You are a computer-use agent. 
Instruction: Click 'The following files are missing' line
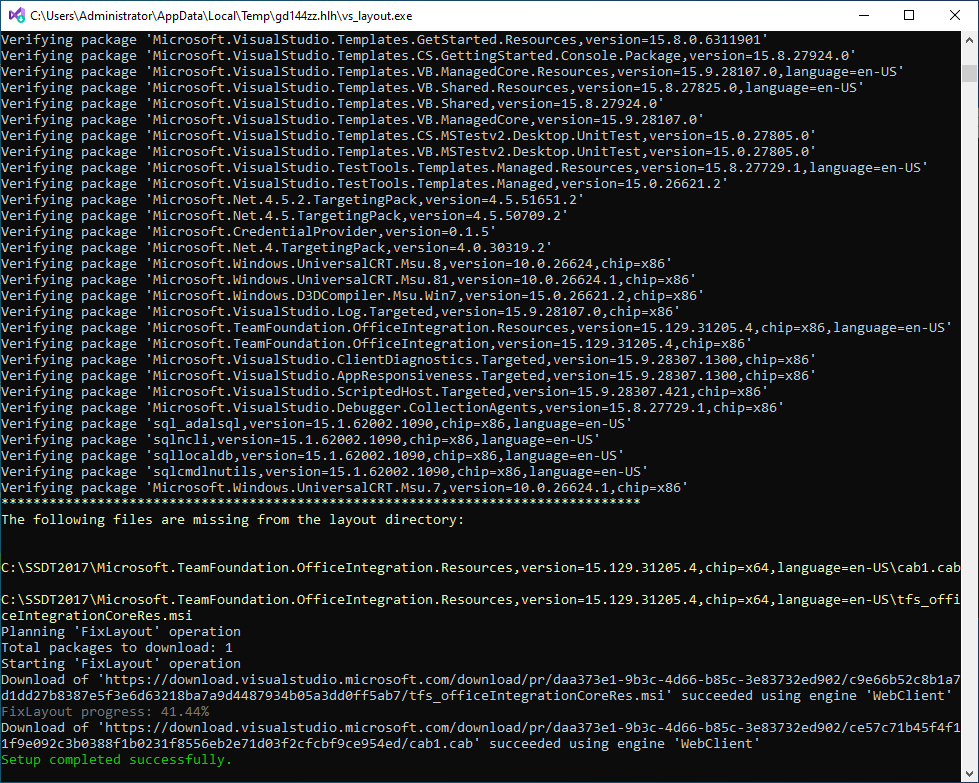(233, 520)
